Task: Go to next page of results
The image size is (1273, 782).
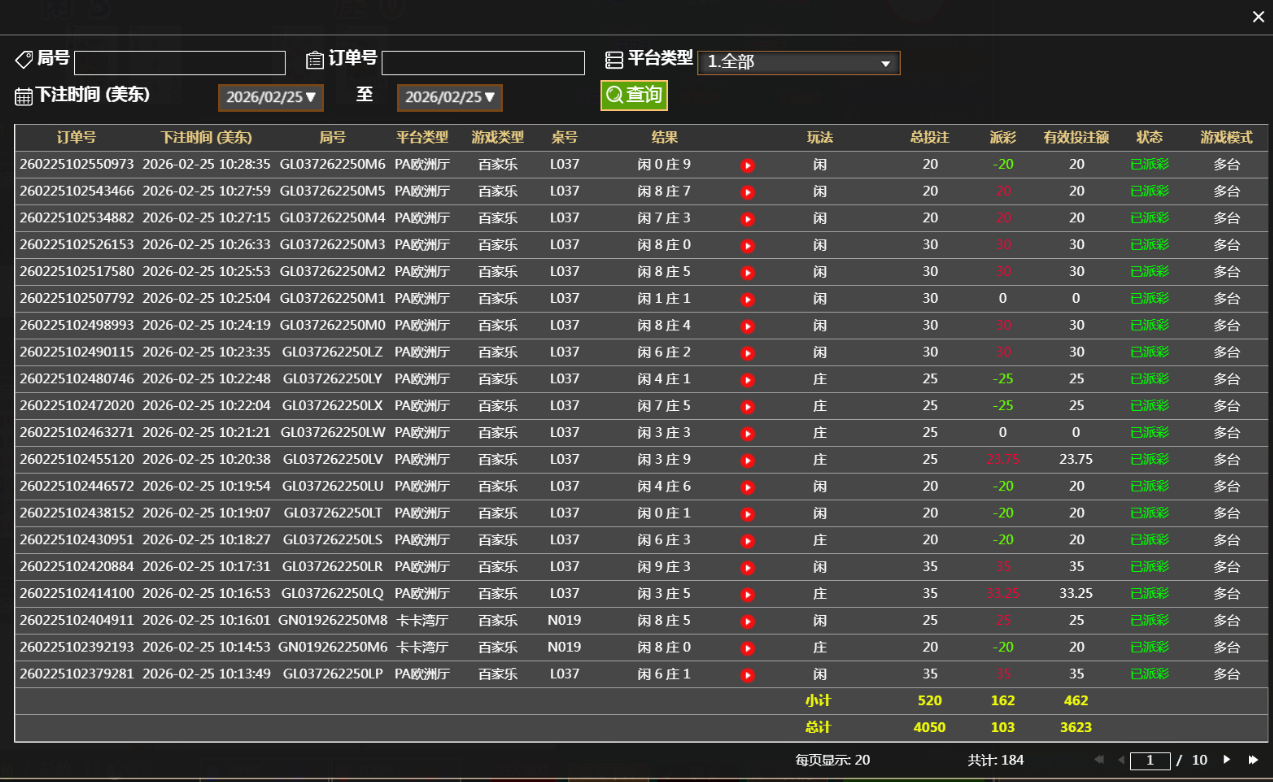Action: [1227, 760]
